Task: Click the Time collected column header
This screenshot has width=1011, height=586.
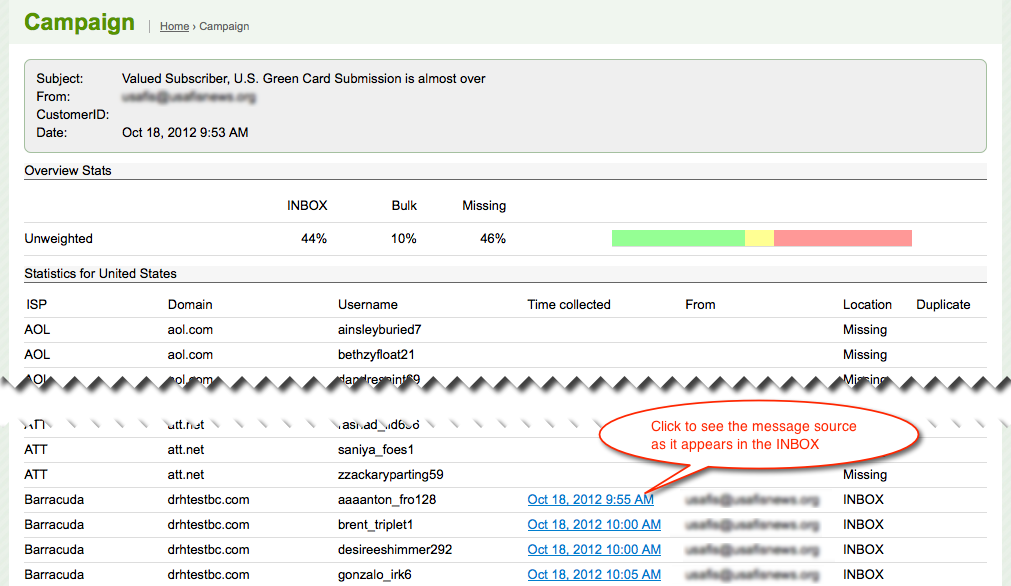Action: pyautogui.click(x=568, y=304)
